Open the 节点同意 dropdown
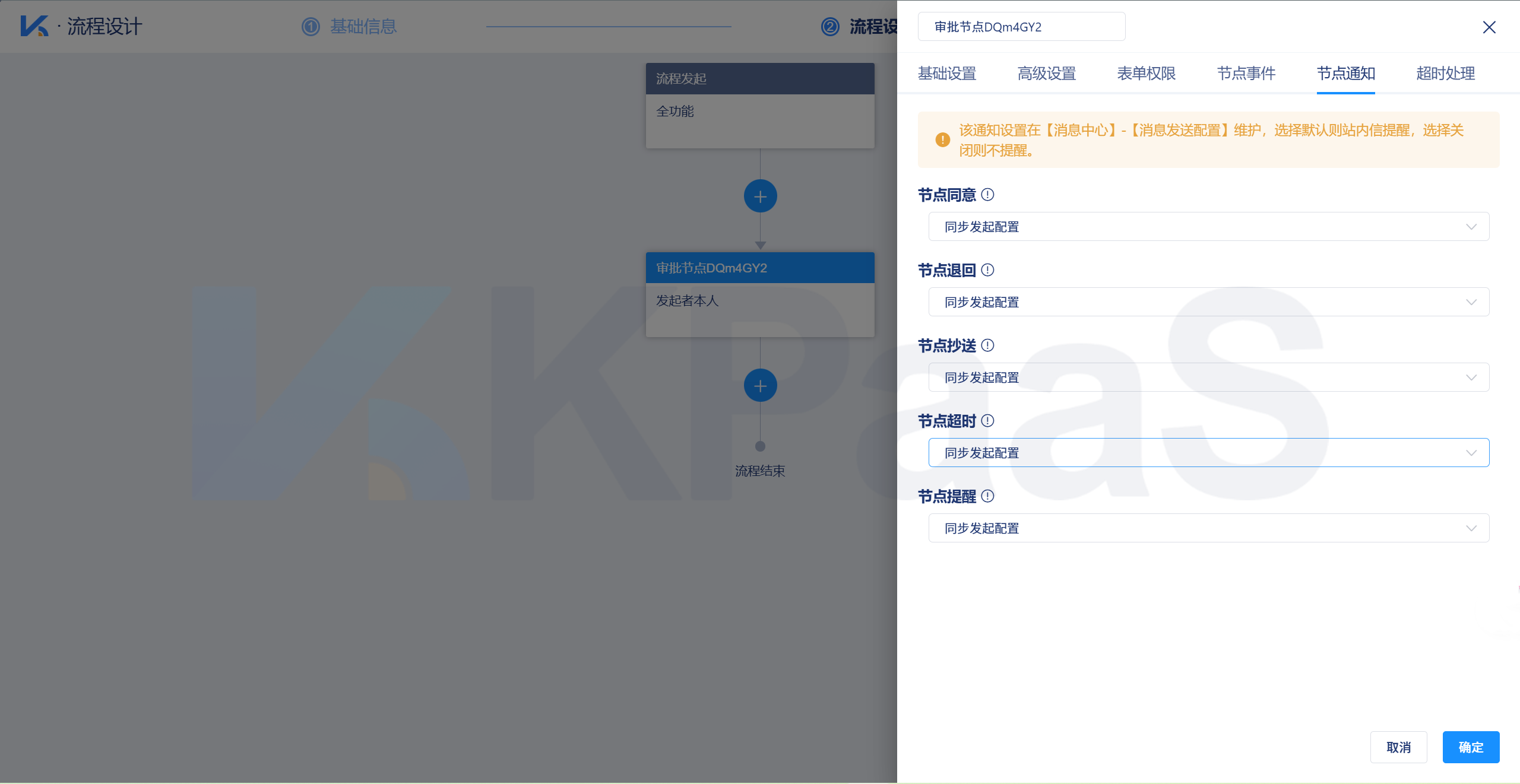This screenshot has width=1520, height=784. (x=1208, y=227)
